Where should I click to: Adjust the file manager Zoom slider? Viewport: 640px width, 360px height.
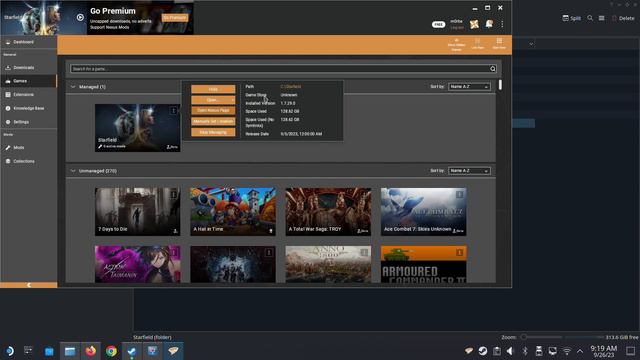click(563, 337)
